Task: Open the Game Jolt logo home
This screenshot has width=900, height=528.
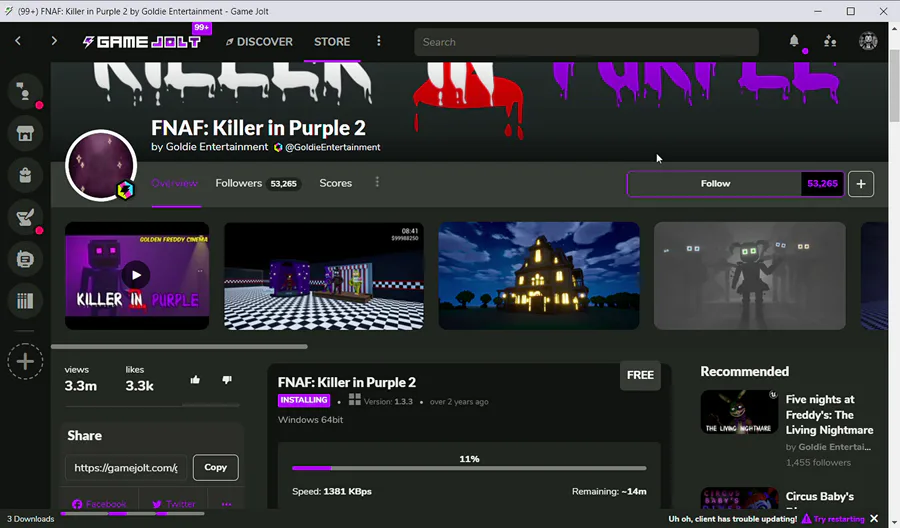Action: [x=142, y=42]
